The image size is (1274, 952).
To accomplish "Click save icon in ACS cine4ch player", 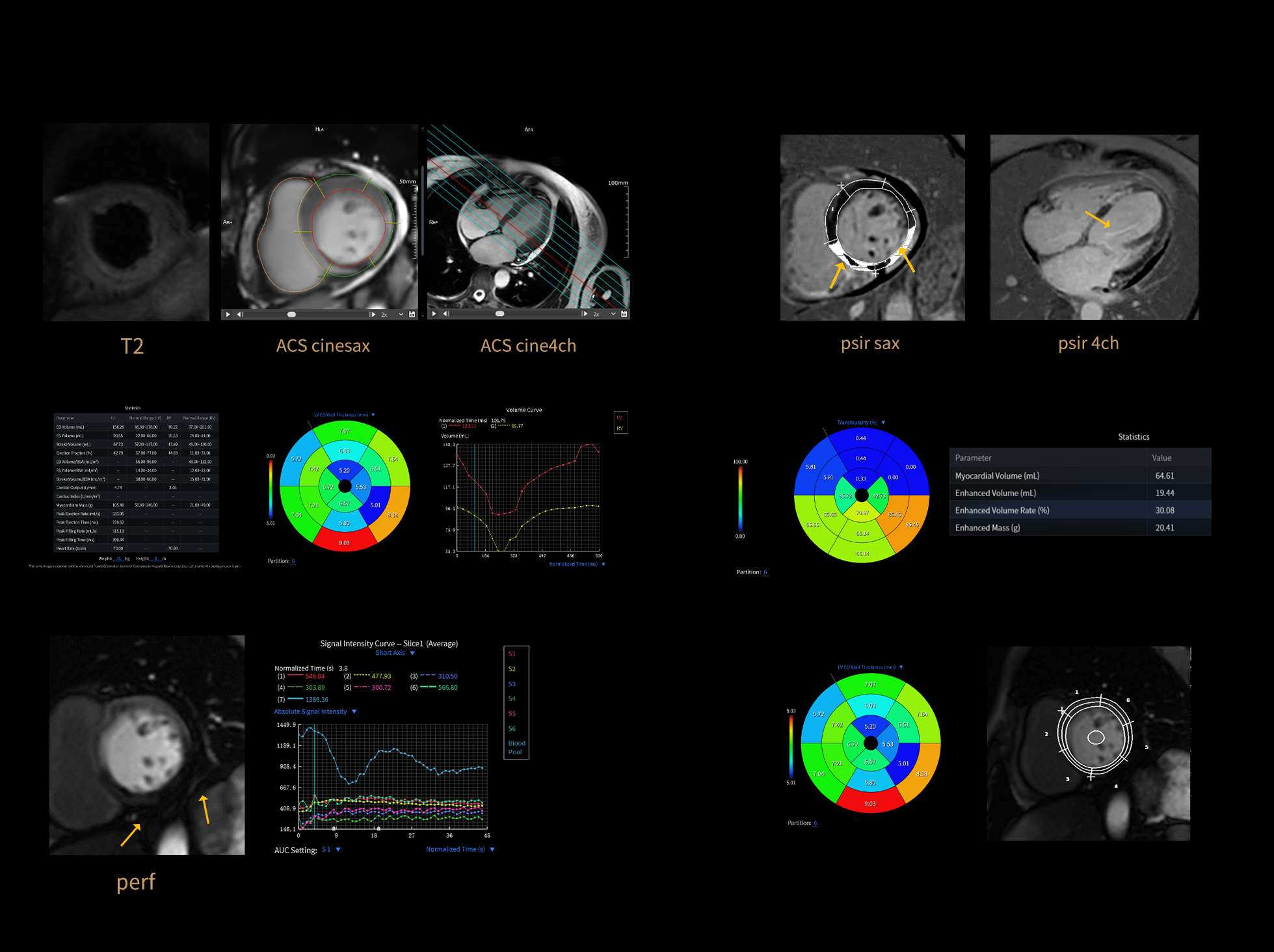I will click(x=624, y=313).
